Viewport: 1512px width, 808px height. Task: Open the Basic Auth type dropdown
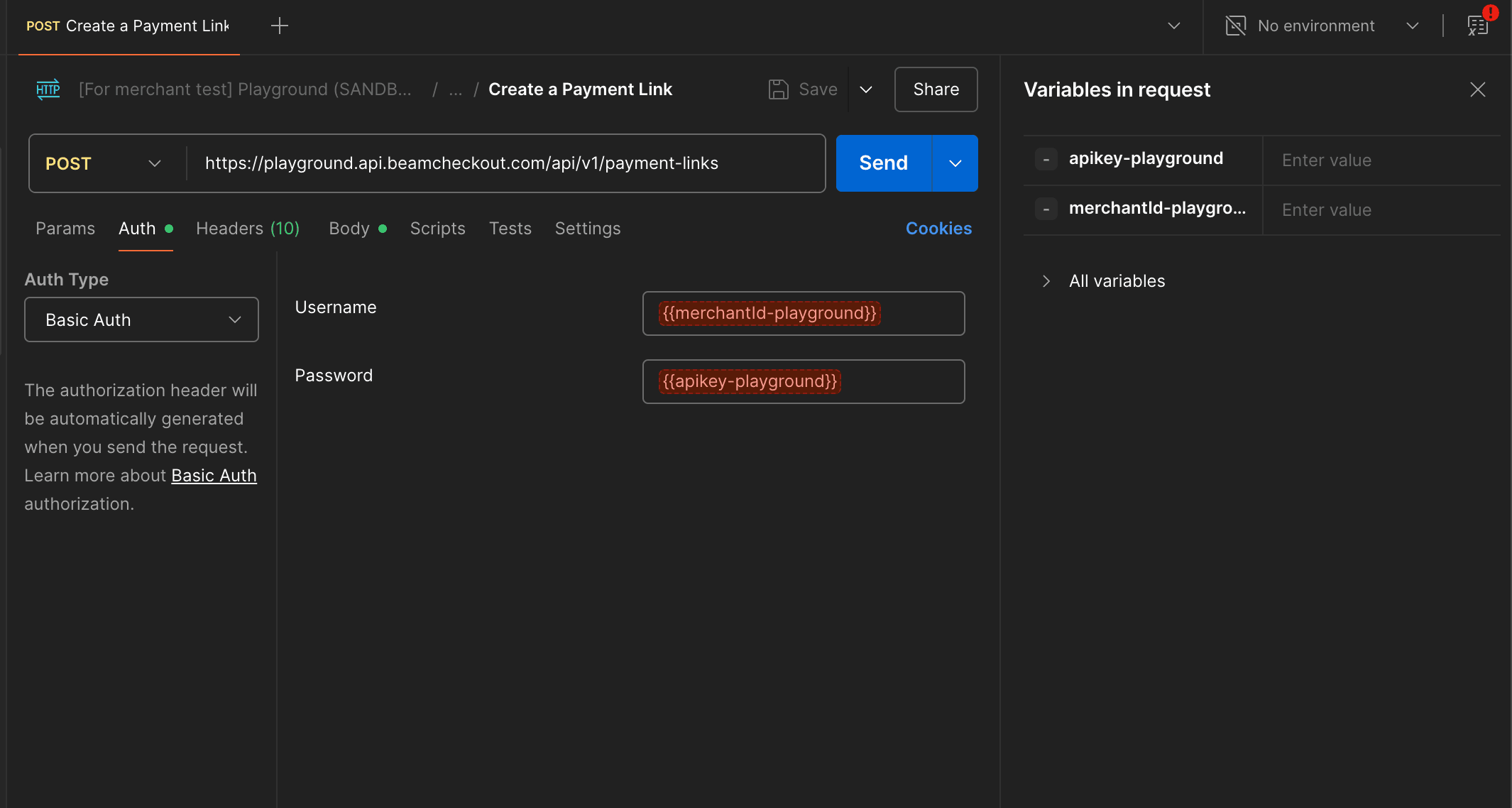point(141,320)
